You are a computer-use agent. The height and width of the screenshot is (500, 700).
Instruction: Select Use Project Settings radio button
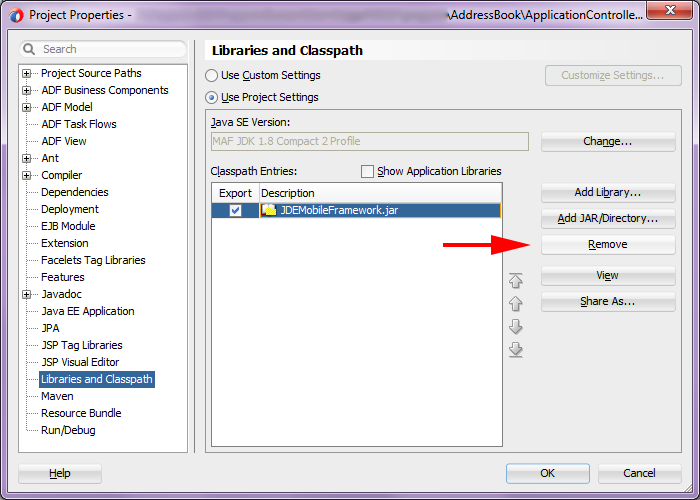click(x=211, y=97)
